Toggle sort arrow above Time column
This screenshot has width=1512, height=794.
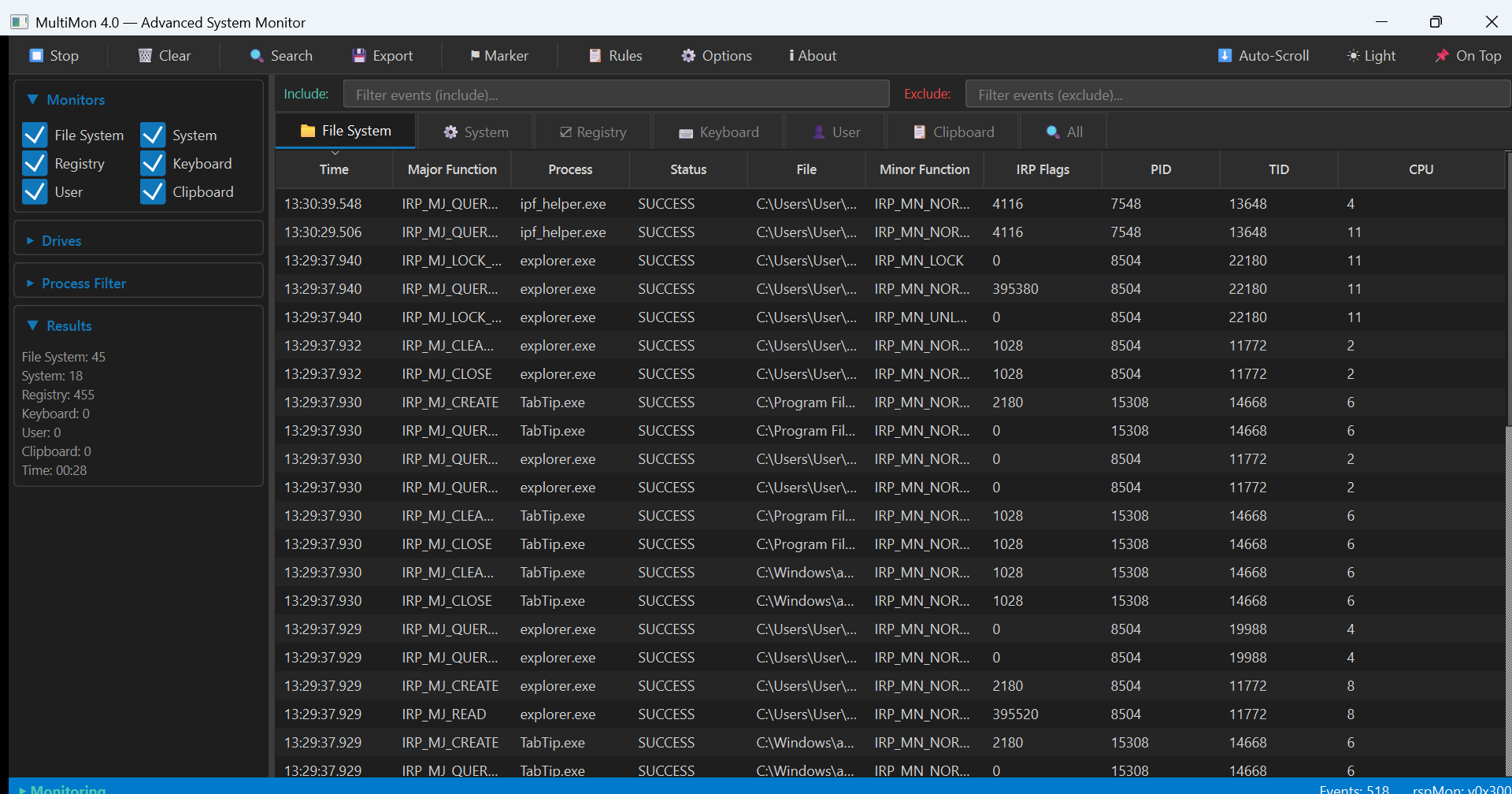(335, 153)
